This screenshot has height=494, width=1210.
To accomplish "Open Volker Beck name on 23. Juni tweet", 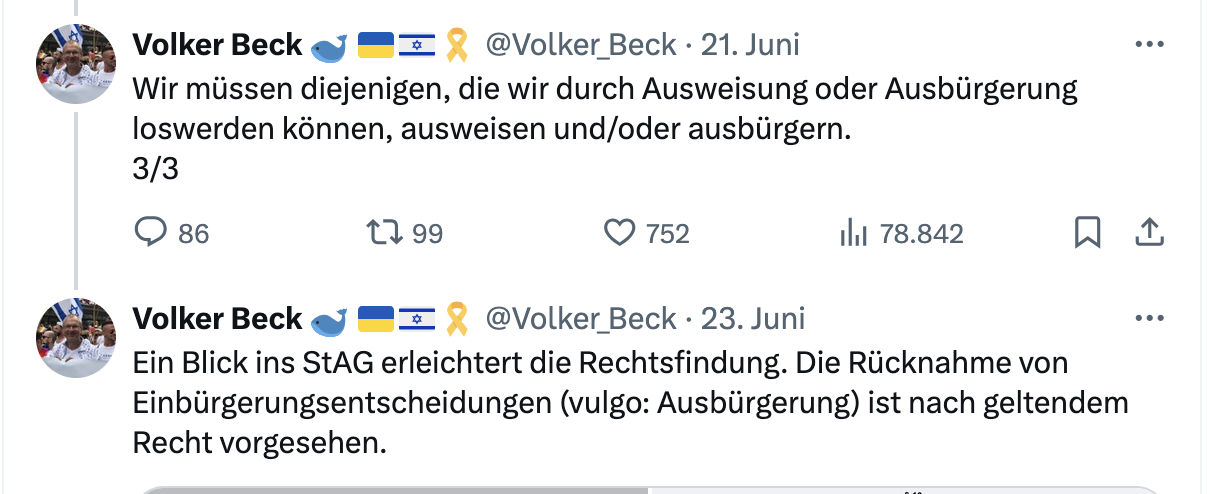I will pyautogui.click(x=217, y=319).
